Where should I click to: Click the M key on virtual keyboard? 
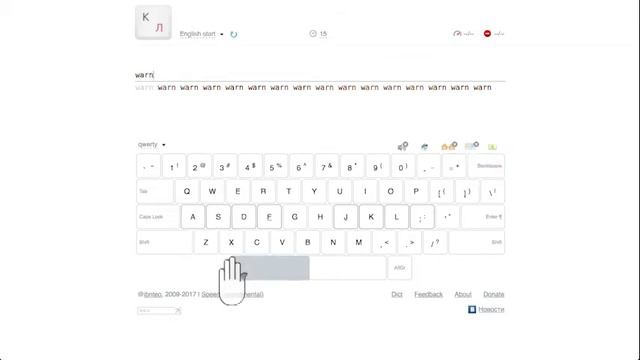[358, 242]
